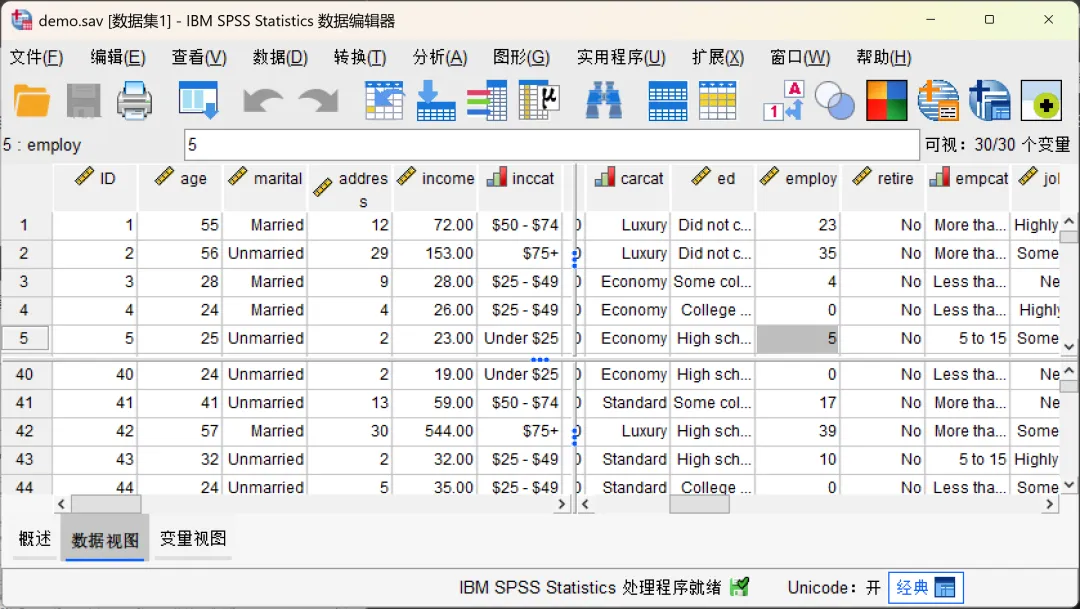Click the green plus toolbar icon
The width and height of the screenshot is (1080, 609).
click(1041, 101)
